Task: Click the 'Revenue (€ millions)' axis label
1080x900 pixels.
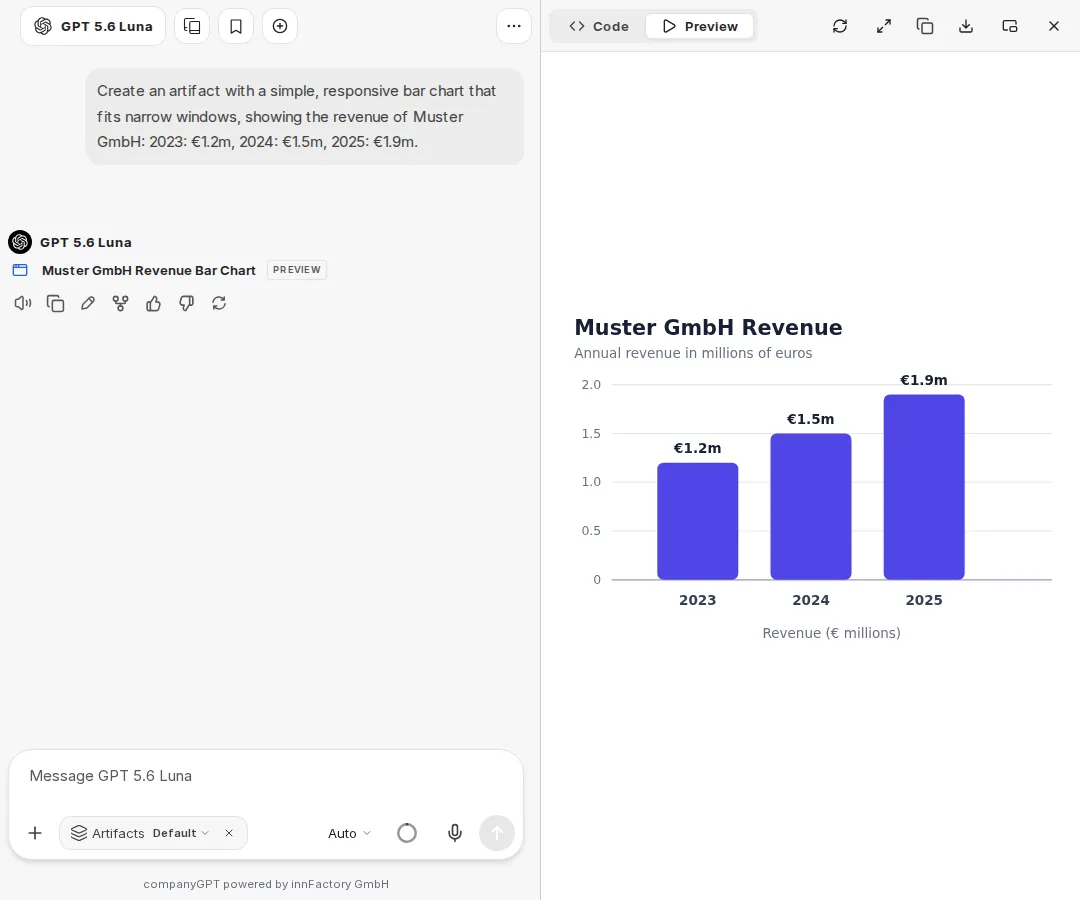Action: click(831, 633)
